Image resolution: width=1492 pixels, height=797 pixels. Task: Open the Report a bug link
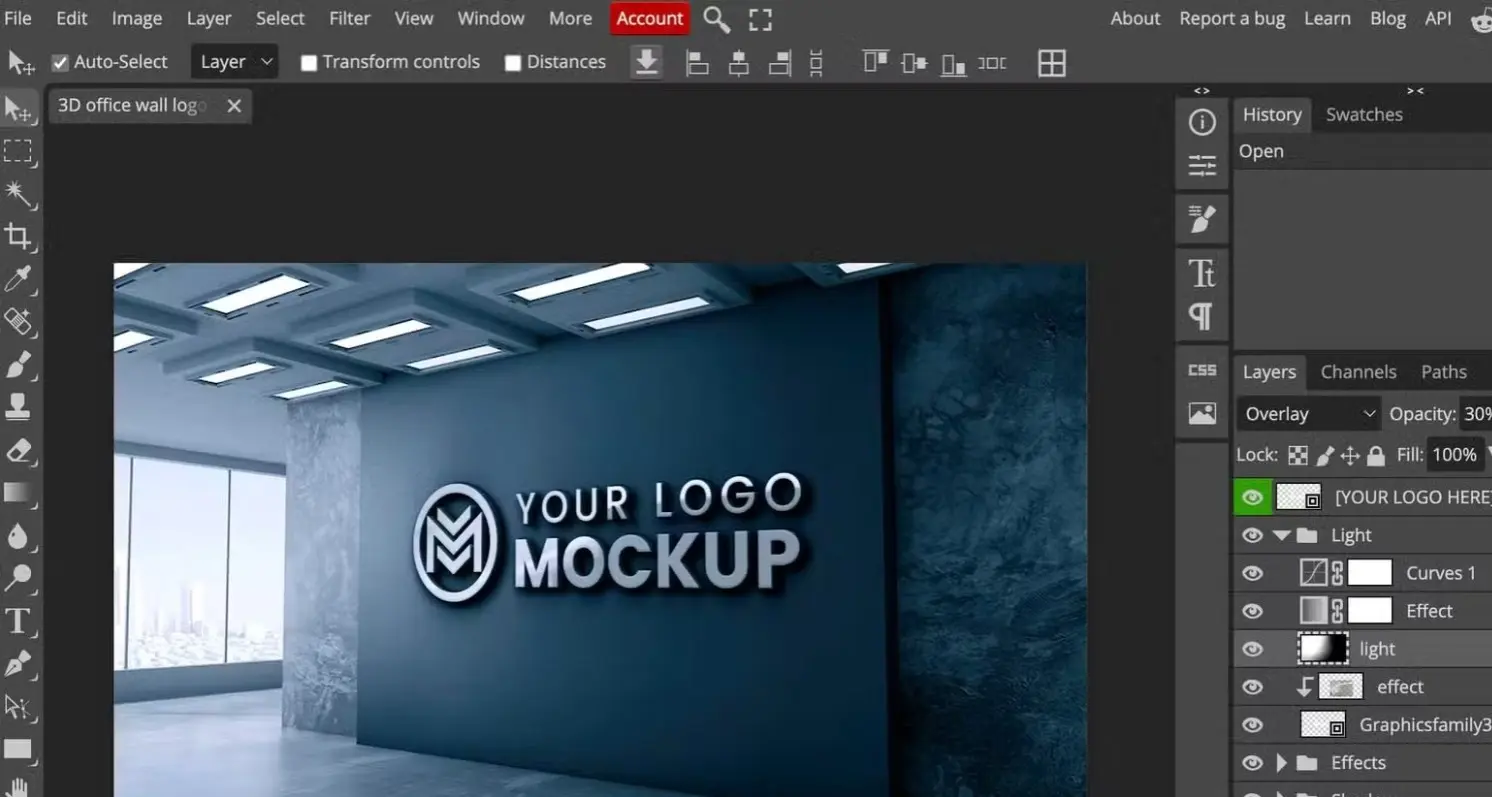(x=1232, y=18)
